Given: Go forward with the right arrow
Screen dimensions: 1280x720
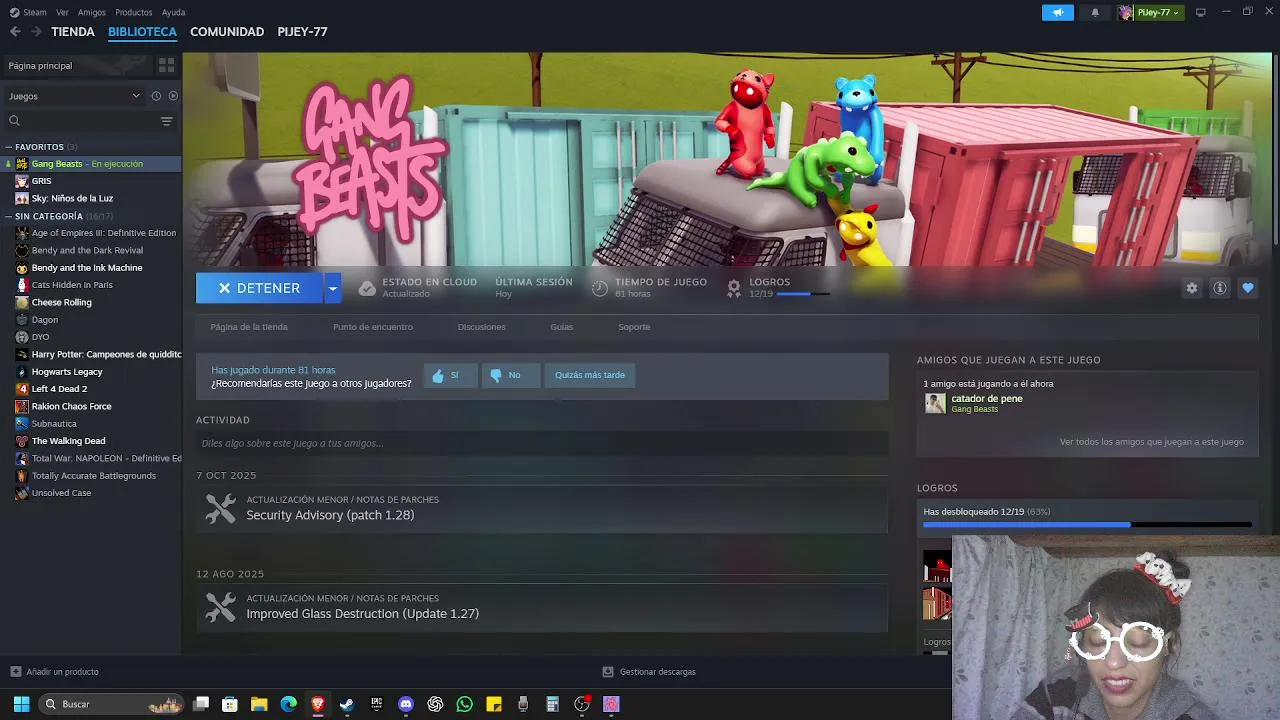Looking at the screenshot, I should pyautogui.click(x=36, y=32).
